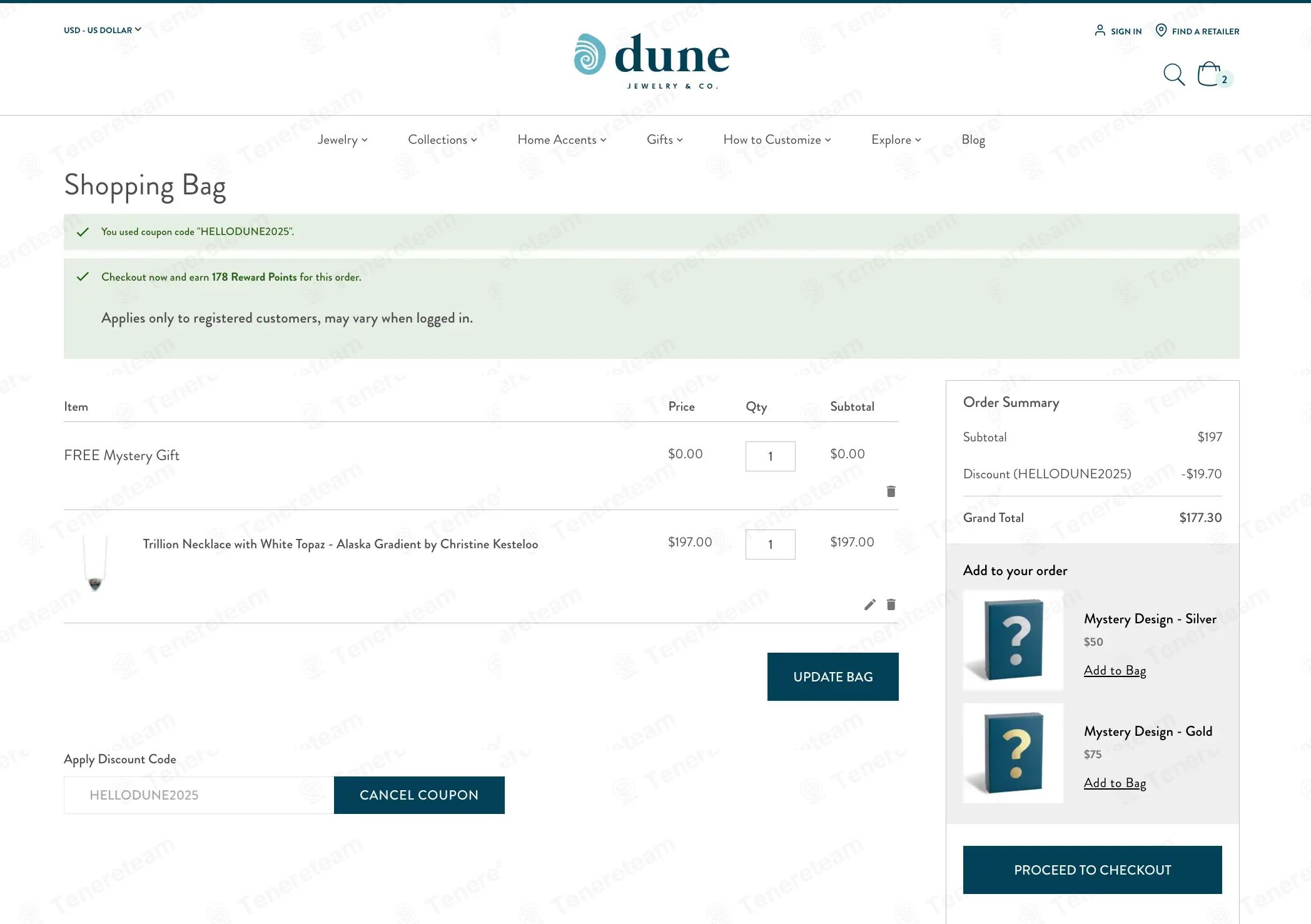Click the coupon 'HELLODUNE2025' success message
Viewport: 1311px width, 924px height.
[x=198, y=232]
